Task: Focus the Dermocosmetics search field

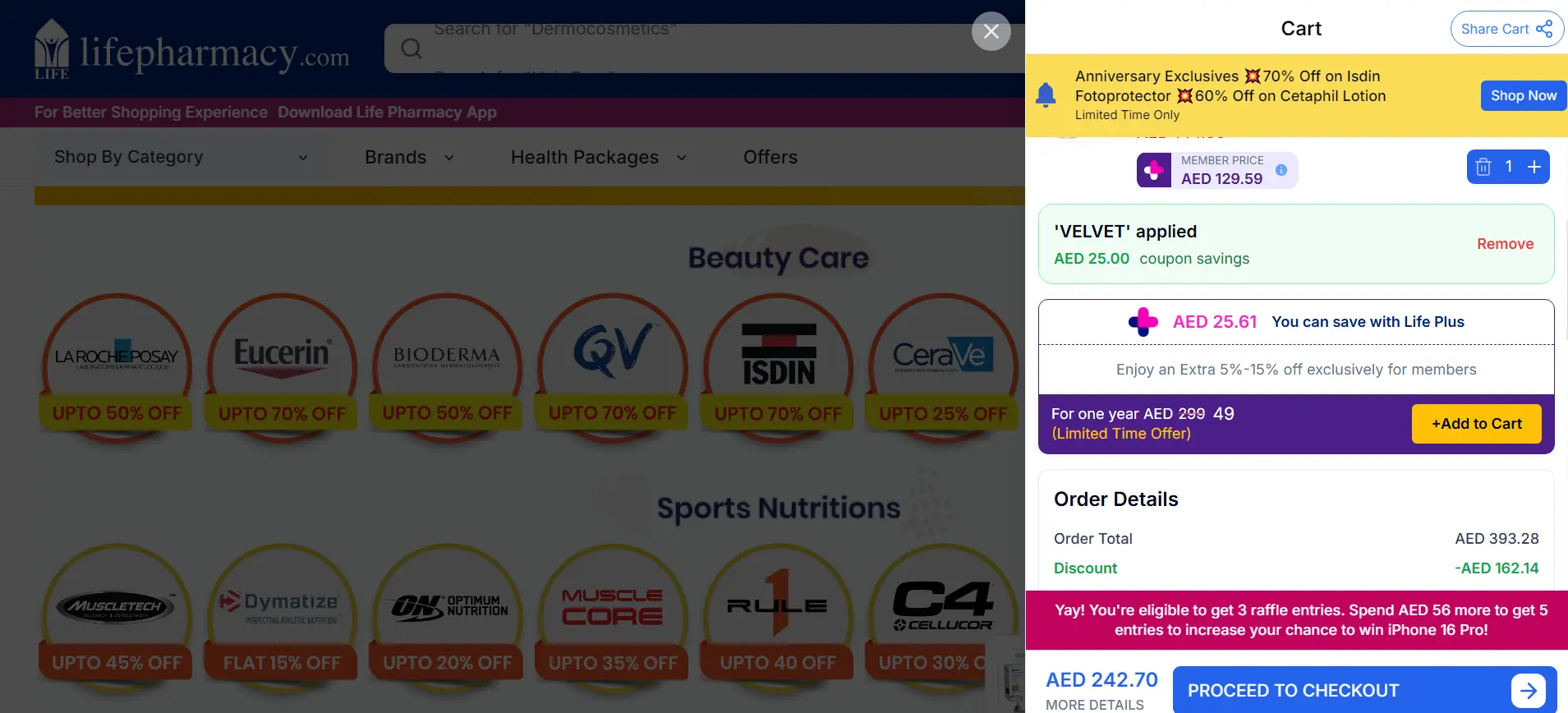Action: [x=704, y=48]
